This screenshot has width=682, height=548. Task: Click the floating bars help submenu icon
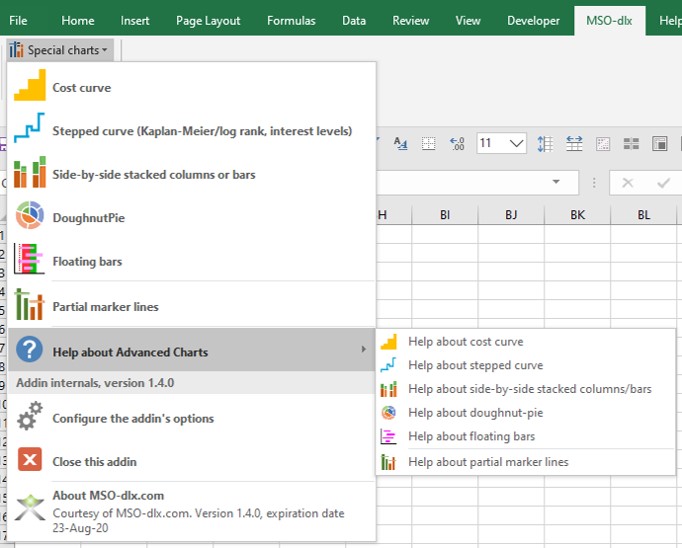click(388, 436)
